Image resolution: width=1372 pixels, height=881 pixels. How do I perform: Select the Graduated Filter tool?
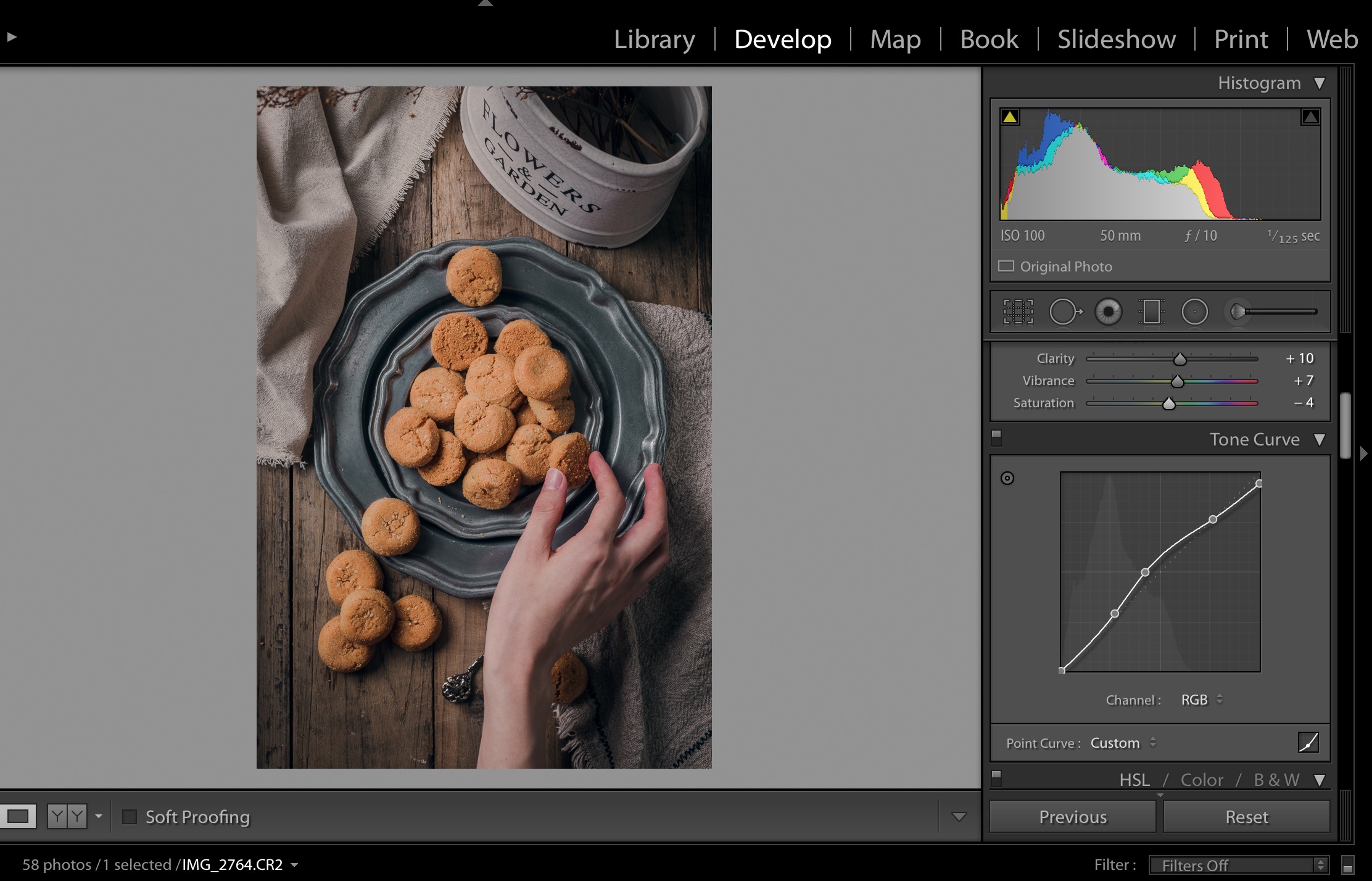(x=1151, y=312)
